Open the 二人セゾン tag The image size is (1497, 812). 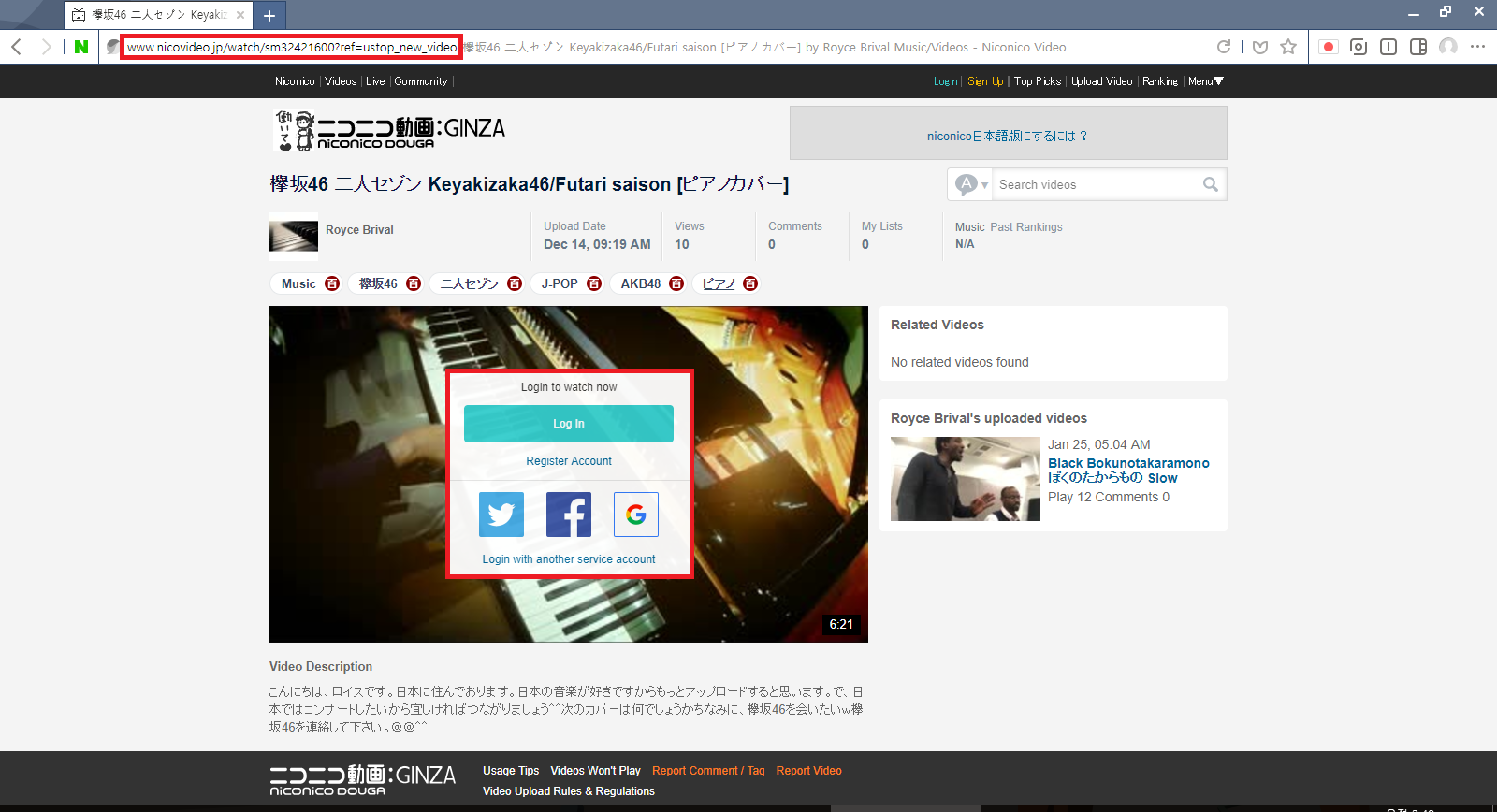(470, 283)
